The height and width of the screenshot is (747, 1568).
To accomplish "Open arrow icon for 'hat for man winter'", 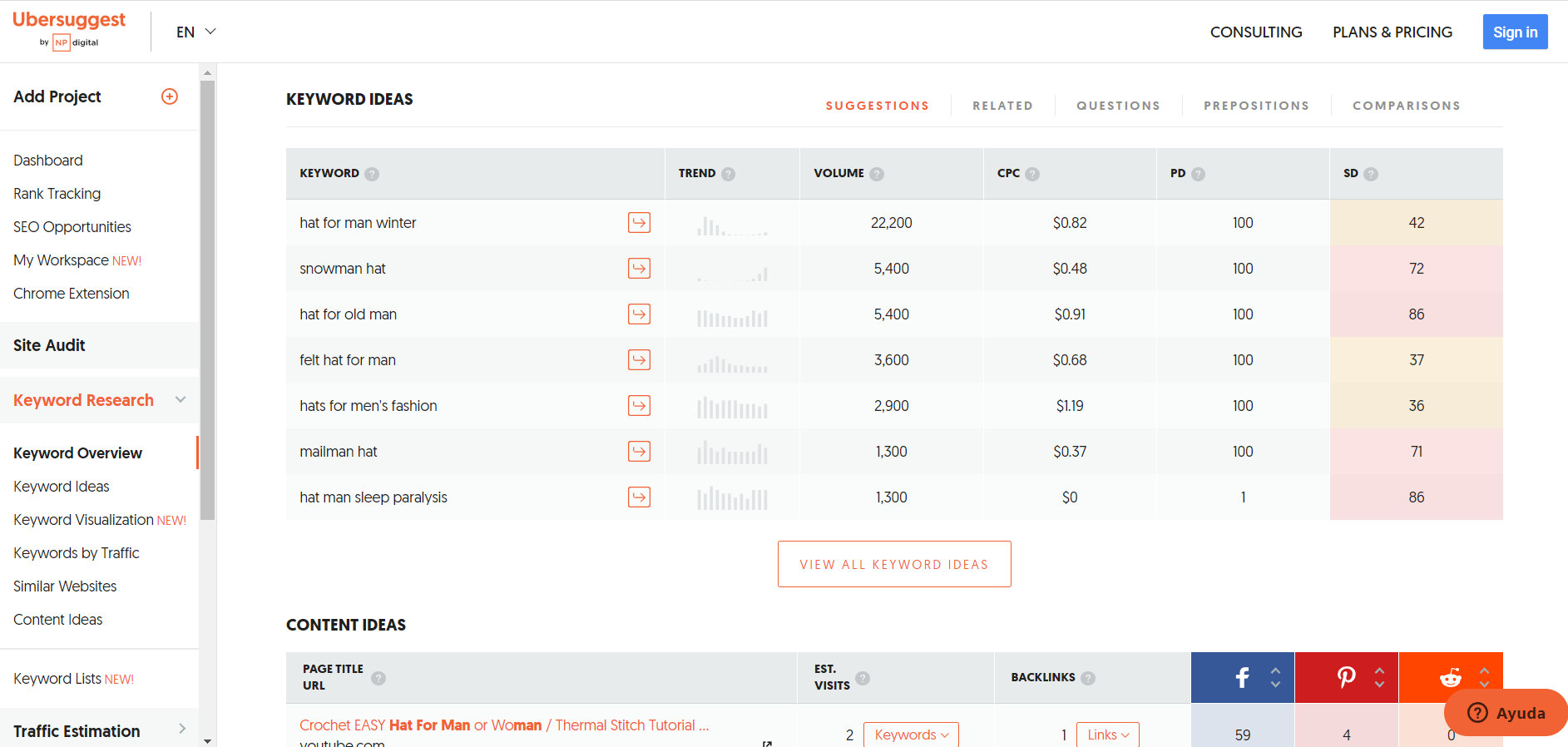I will point(639,223).
